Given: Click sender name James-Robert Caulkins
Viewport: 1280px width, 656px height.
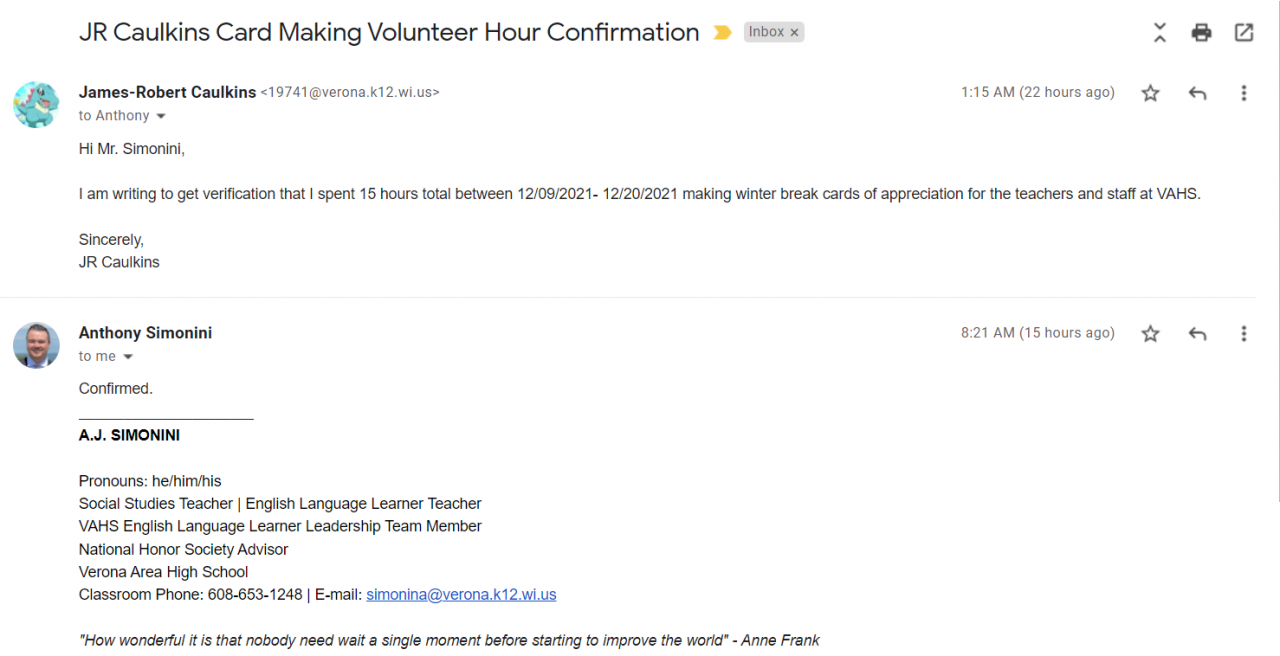Looking at the screenshot, I should pyautogui.click(x=167, y=92).
